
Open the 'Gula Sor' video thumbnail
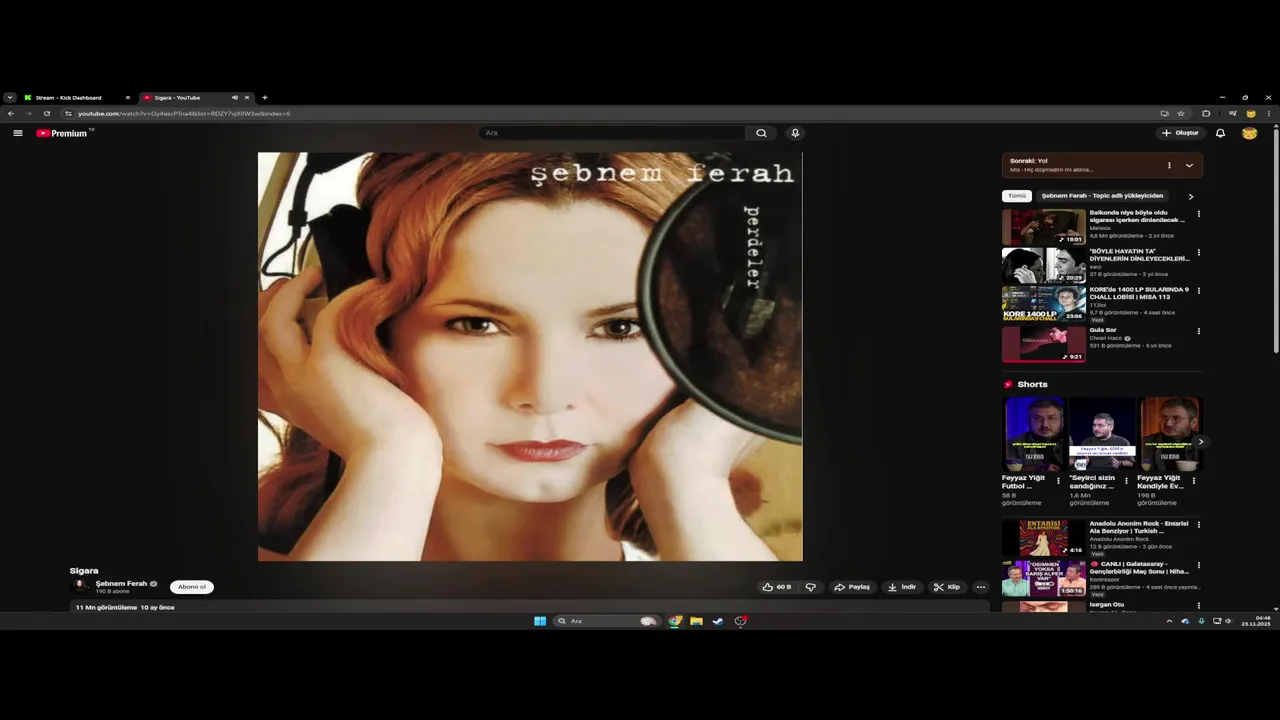(x=1044, y=344)
